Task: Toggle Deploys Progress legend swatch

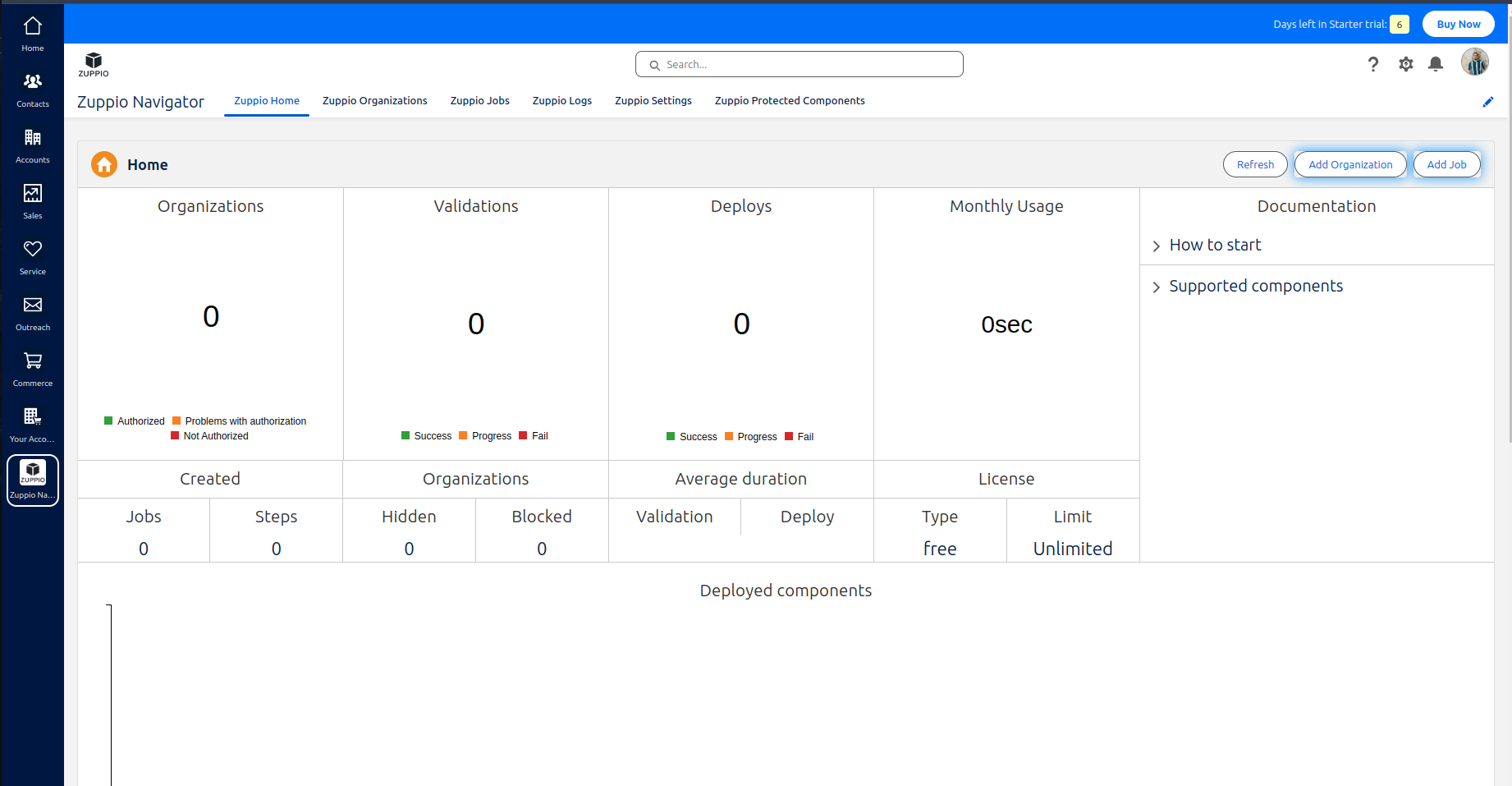Action: click(x=729, y=436)
